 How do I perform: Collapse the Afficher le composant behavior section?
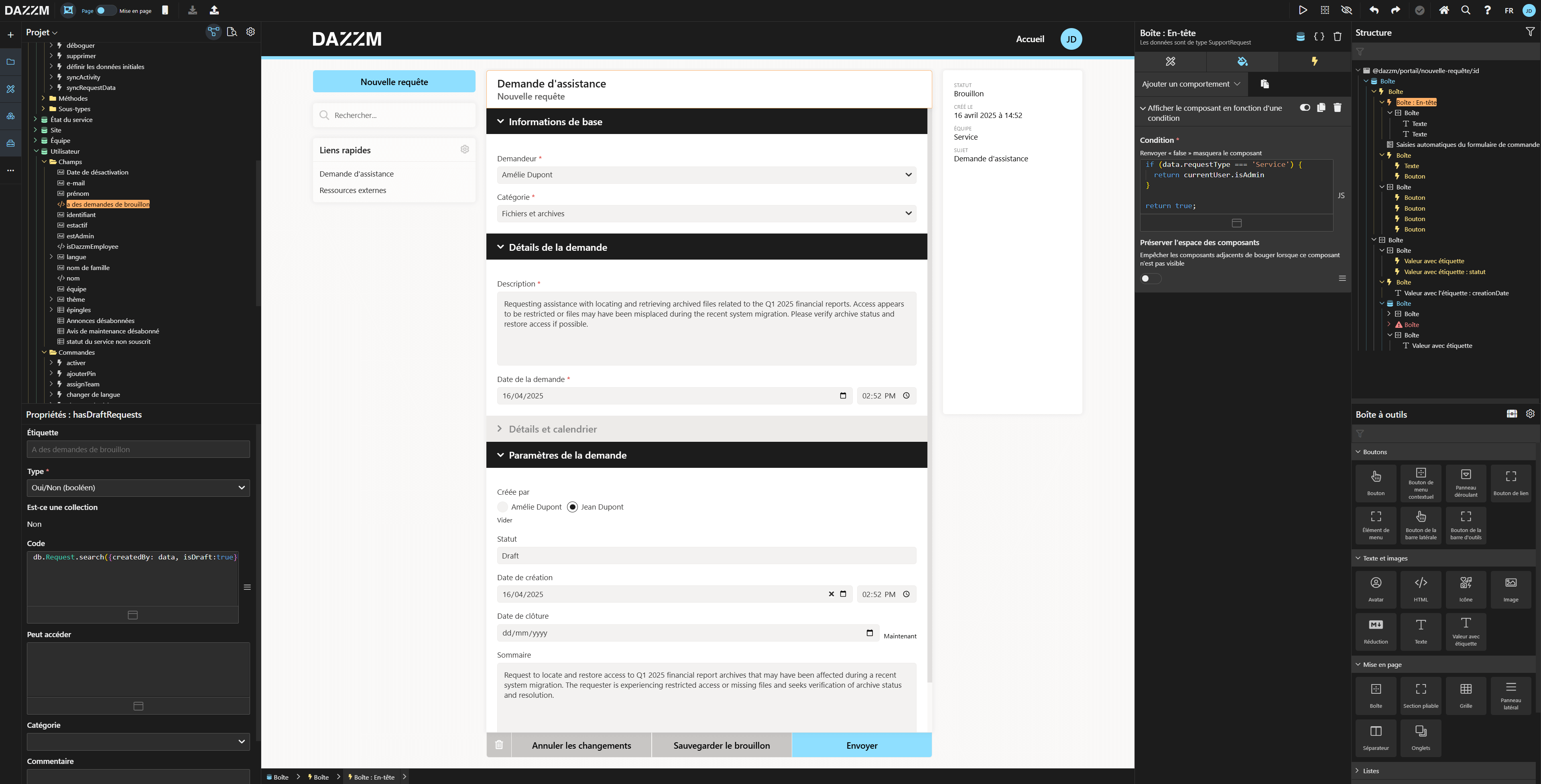(x=1143, y=108)
